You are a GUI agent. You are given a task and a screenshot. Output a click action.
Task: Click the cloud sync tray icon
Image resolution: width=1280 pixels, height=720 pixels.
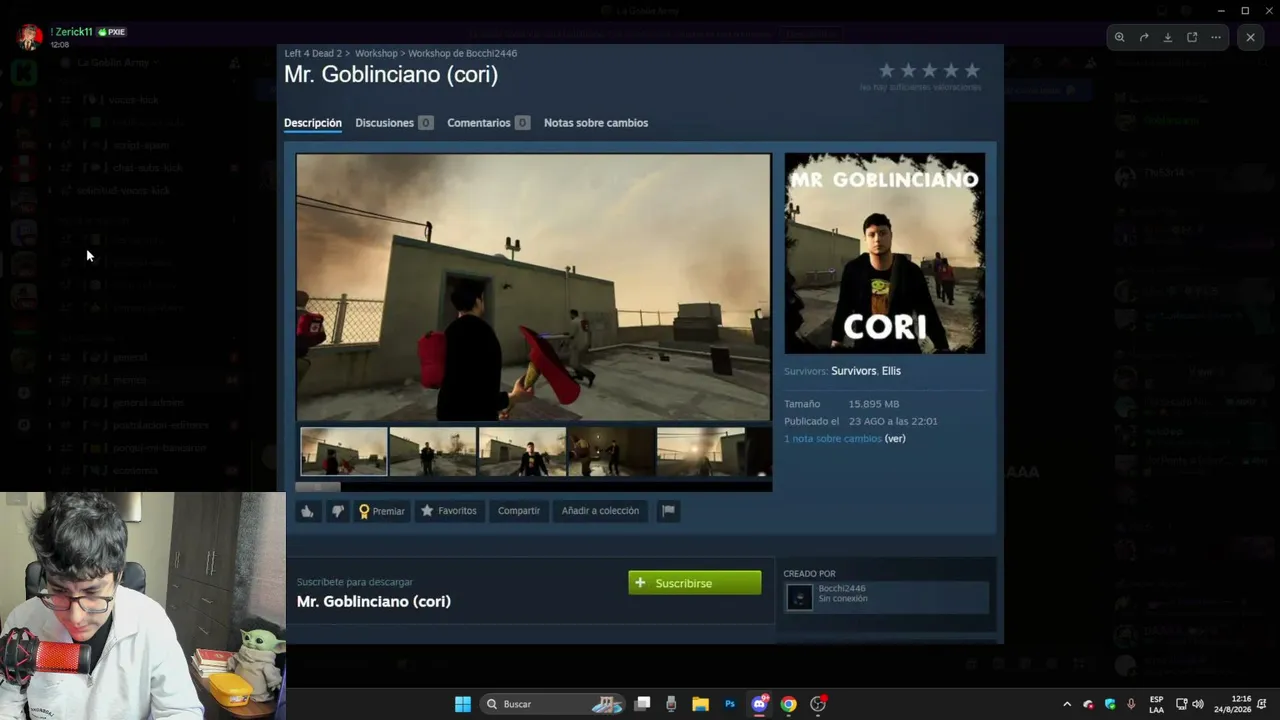(1089, 704)
